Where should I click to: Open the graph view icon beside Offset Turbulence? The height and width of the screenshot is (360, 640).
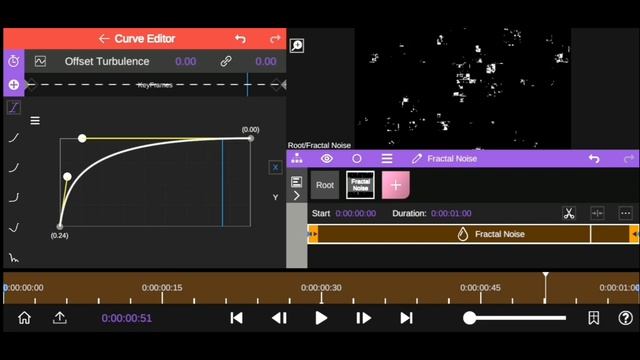click(40, 61)
